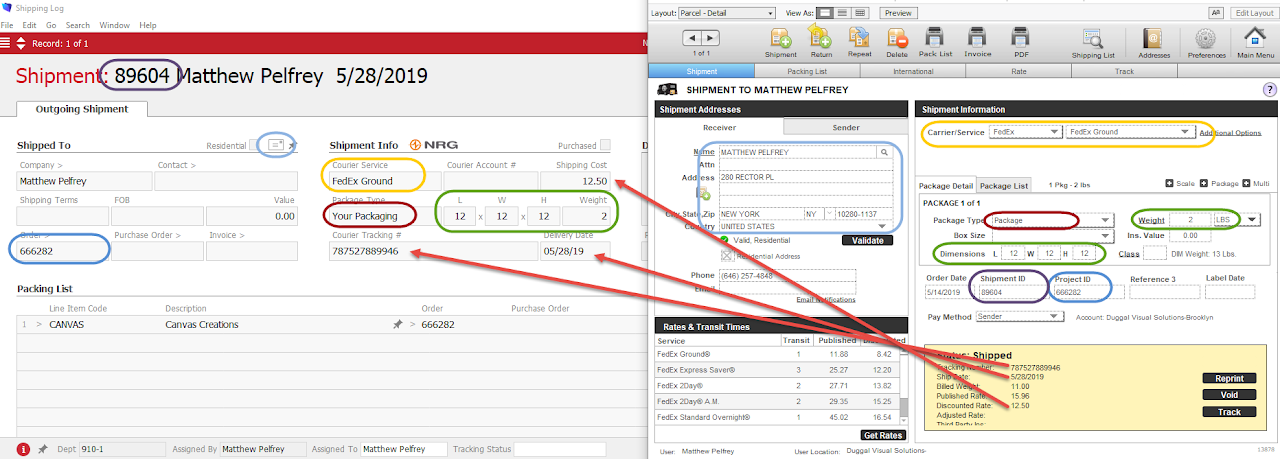Click the address card icon next to Residential
Image resolution: width=1280 pixels, height=459 pixels.
point(276,145)
